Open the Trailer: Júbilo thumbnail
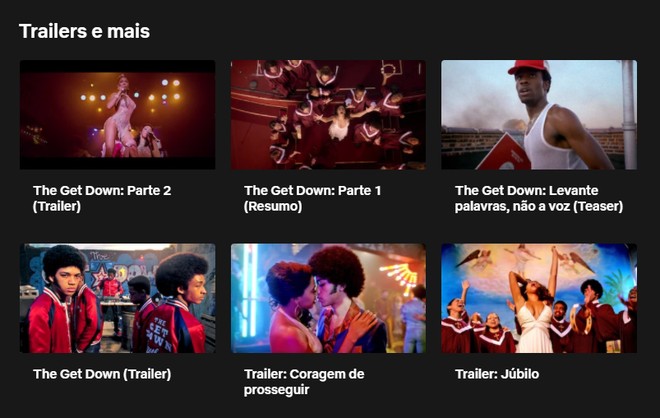Image resolution: width=660 pixels, height=418 pixels. [x=539, y=298]
